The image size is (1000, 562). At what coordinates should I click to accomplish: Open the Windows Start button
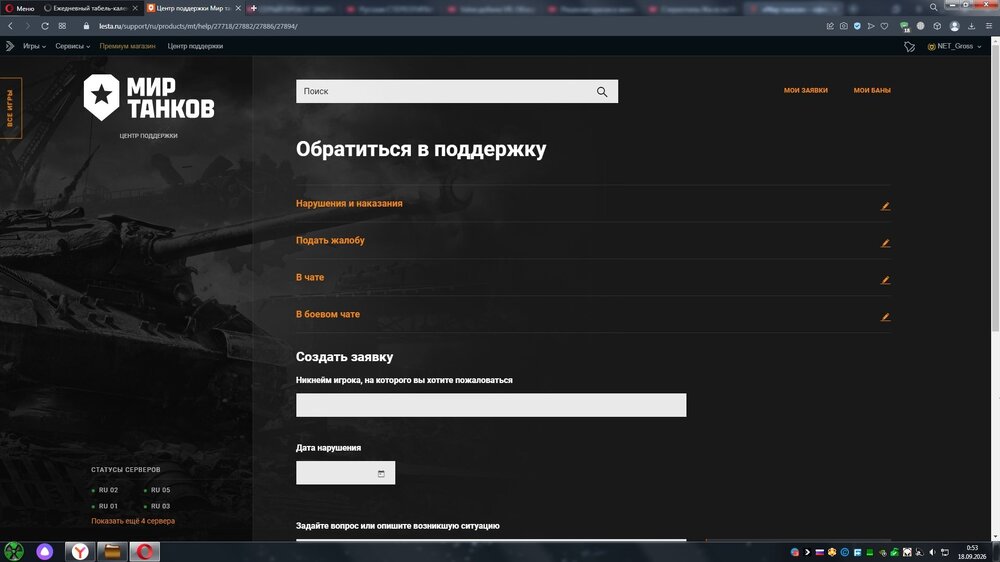point(13,551)
